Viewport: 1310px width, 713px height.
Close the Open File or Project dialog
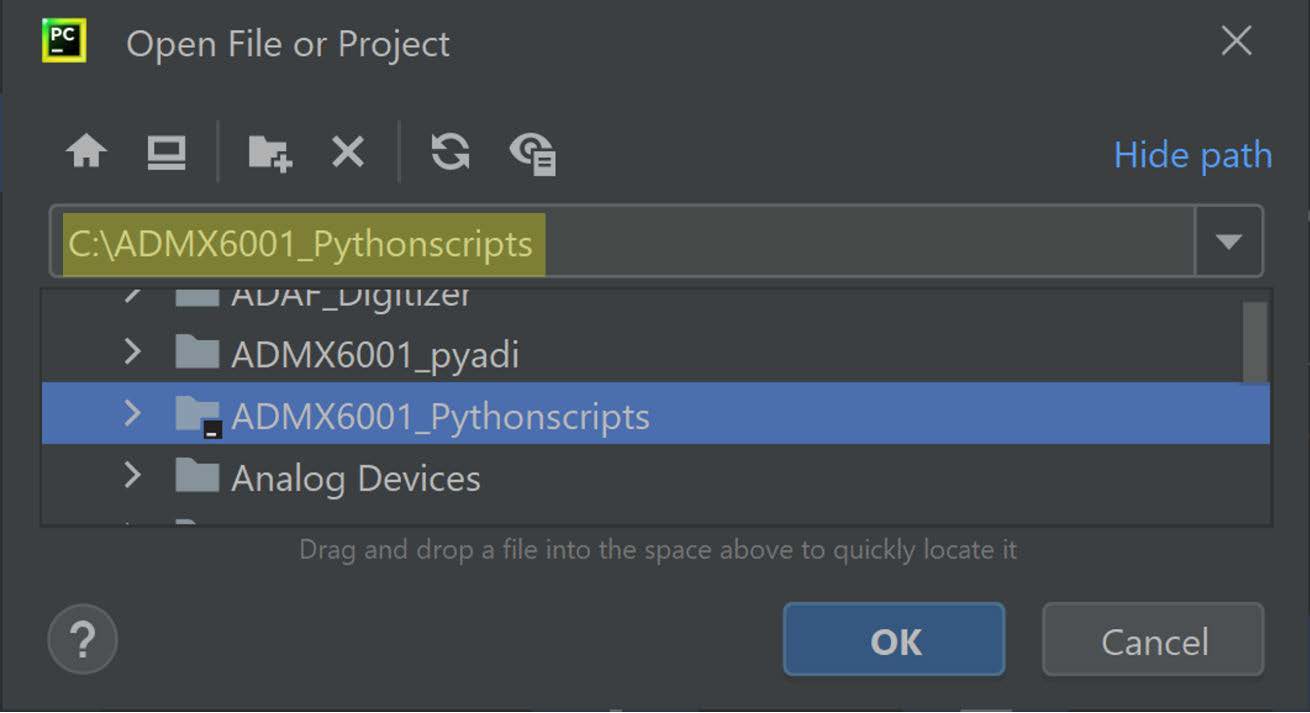[1237, 42]
